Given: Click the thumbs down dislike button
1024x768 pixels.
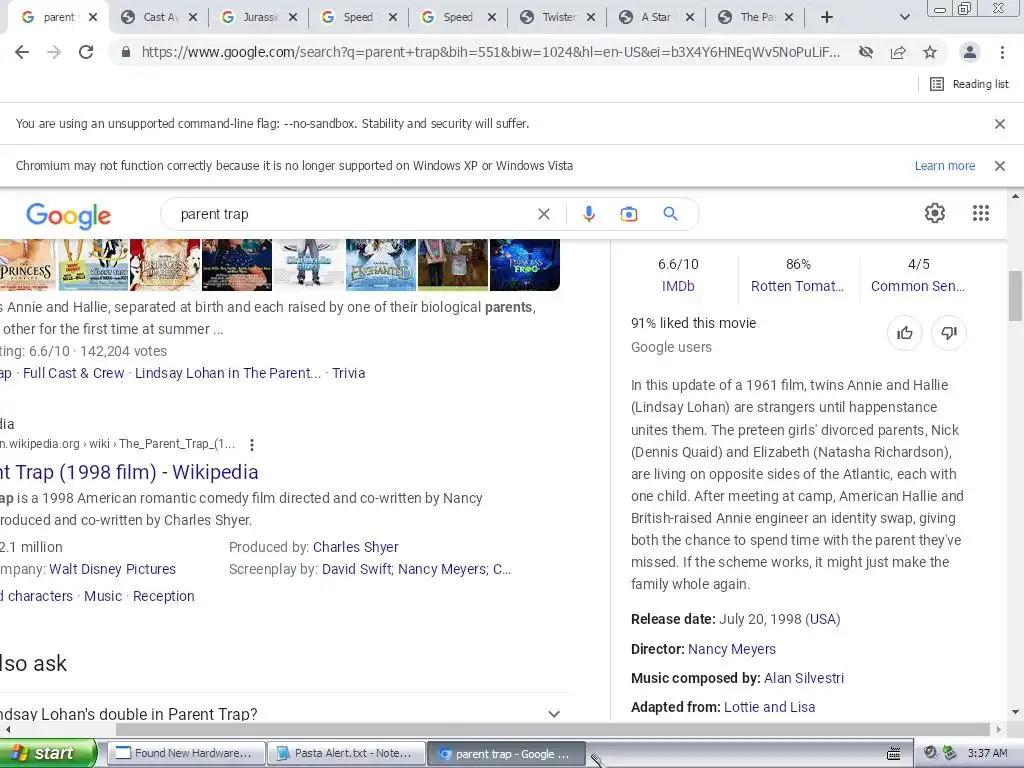Looking at the screenshot, I should 948,333.
